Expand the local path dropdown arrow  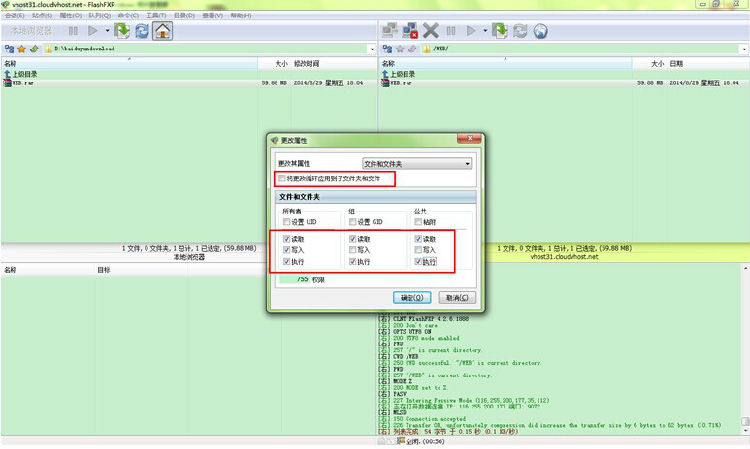[x=372, y=48]
